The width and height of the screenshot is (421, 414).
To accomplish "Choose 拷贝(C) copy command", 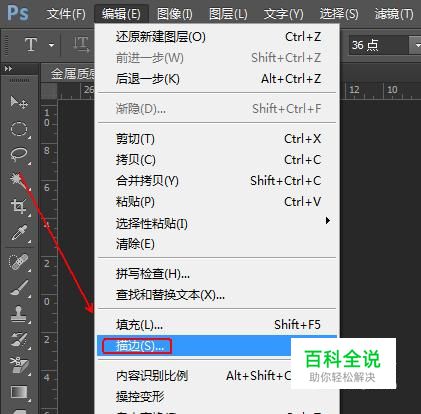I will (218, 160).
